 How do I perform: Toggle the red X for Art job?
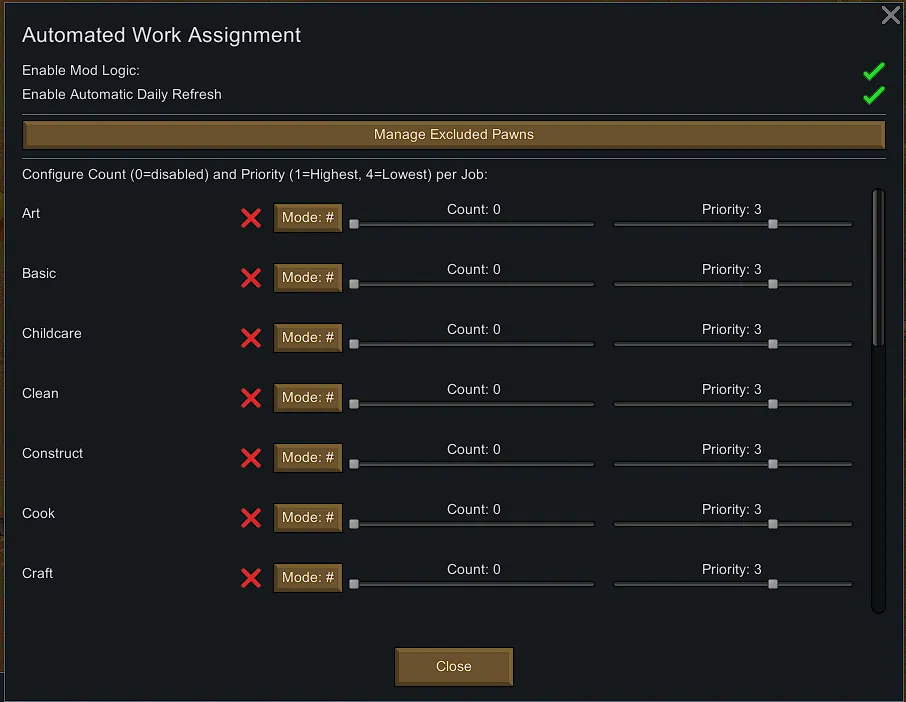[251, 218]
